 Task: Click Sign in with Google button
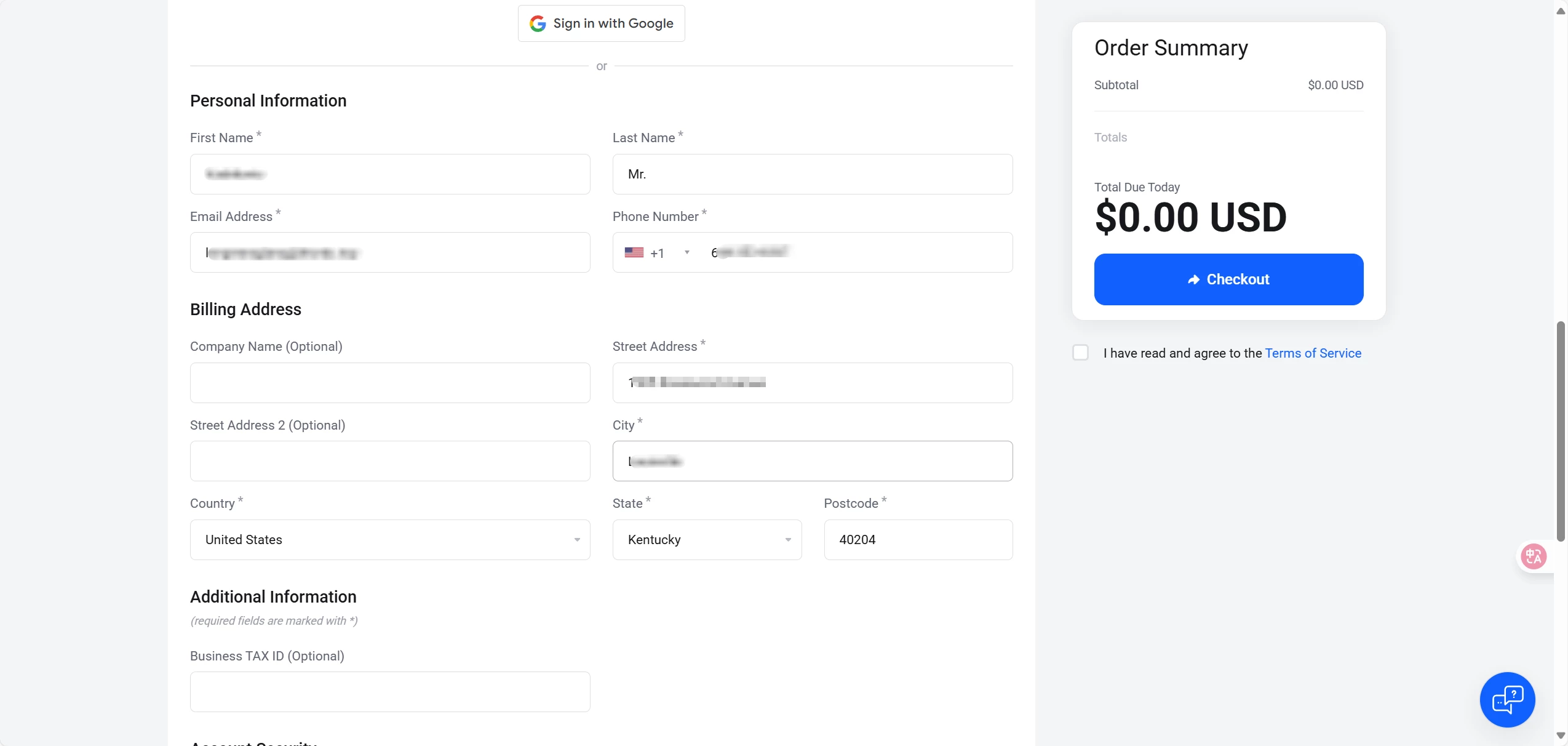(x=601, y=23)
